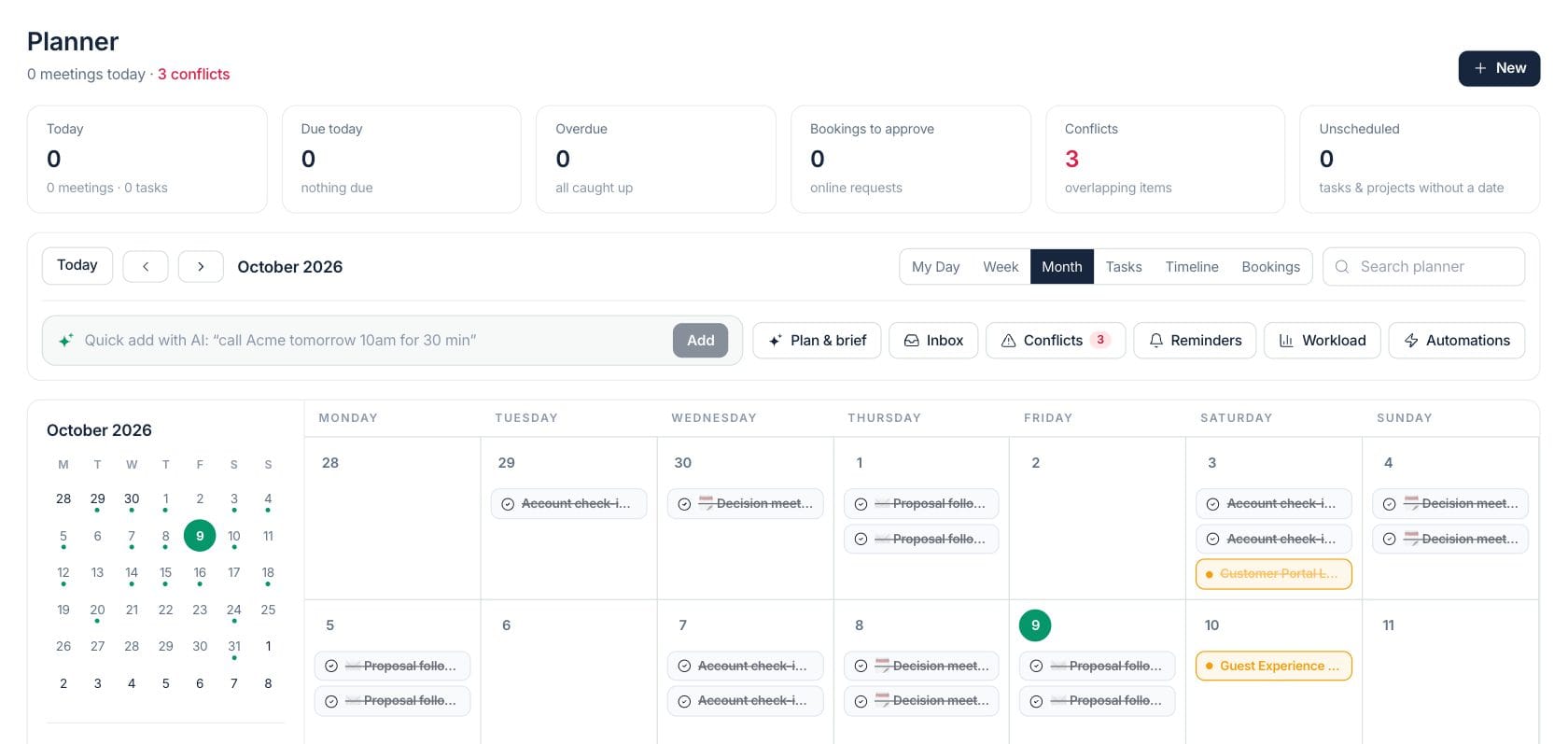Select day 24 in the mini calendar
This screenshot has height=744, width=1568.
pos(233,611)
